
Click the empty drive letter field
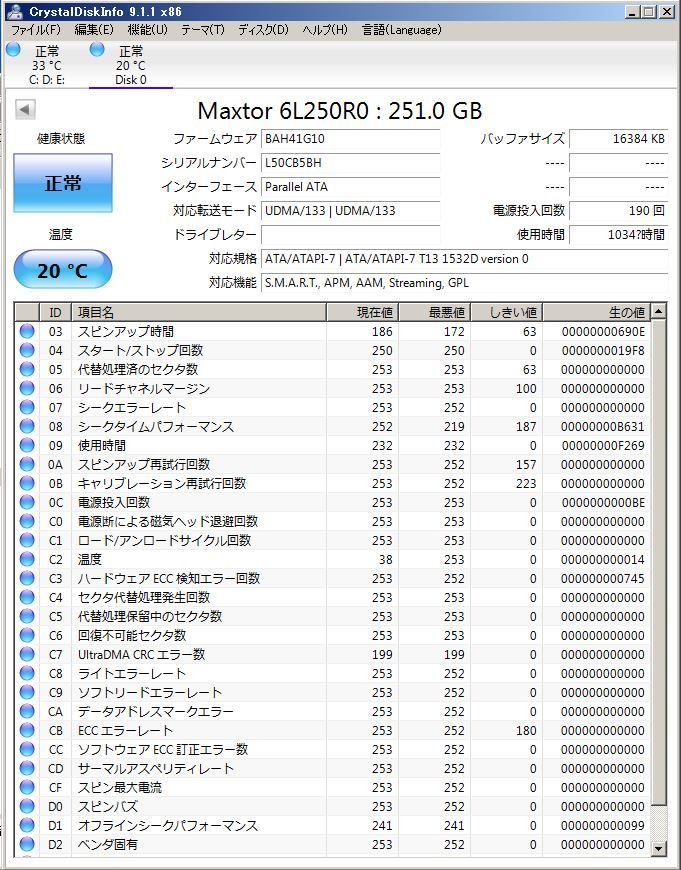350,235
